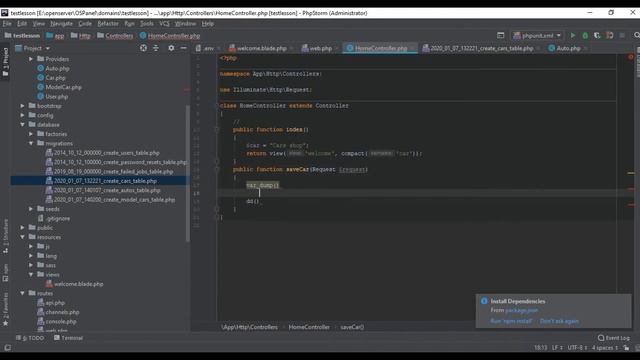Expand the config folder
640x360 pixels.
(22, 115)
